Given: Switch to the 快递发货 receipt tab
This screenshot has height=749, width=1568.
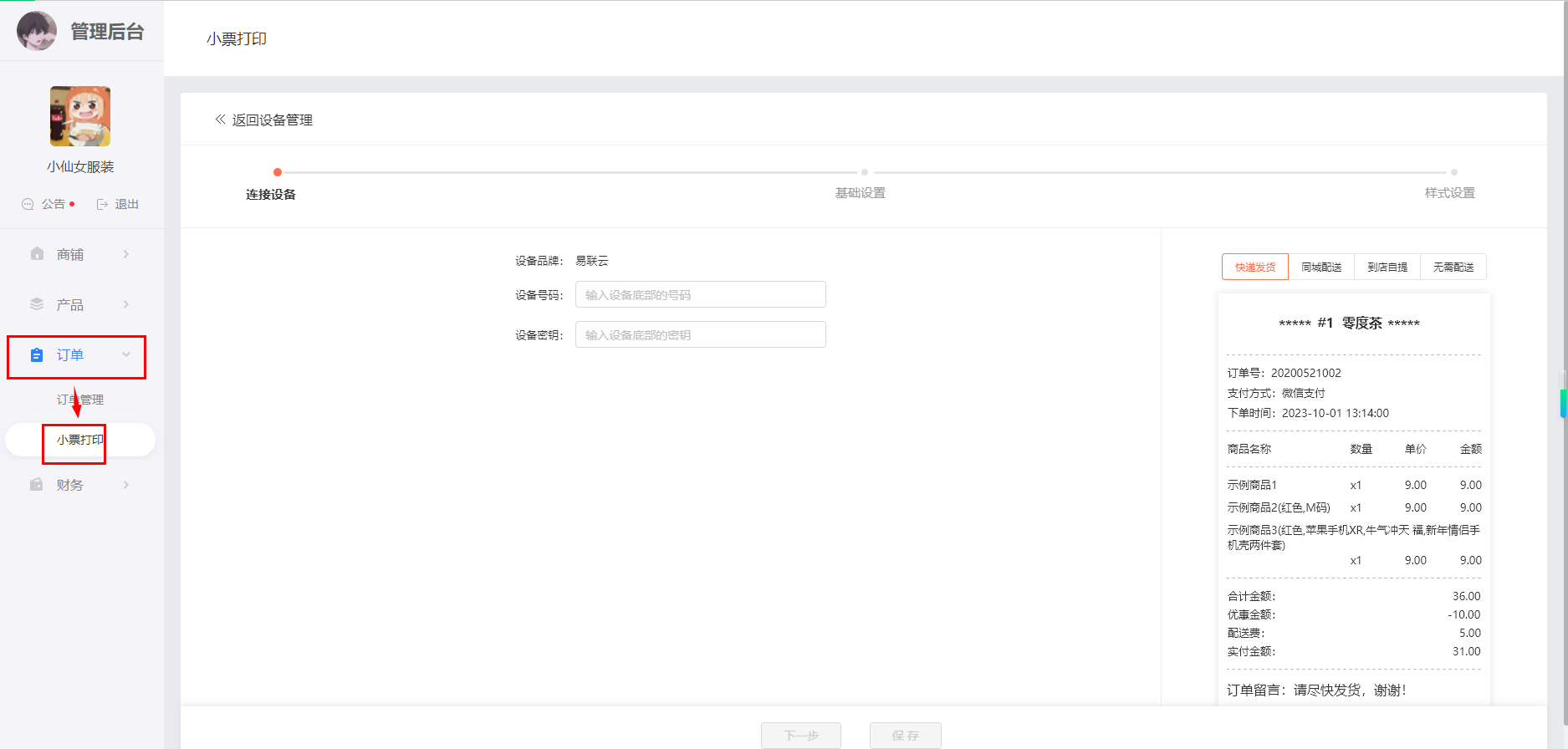Looking at the screenshot, I should click(x=1255, y=267).
